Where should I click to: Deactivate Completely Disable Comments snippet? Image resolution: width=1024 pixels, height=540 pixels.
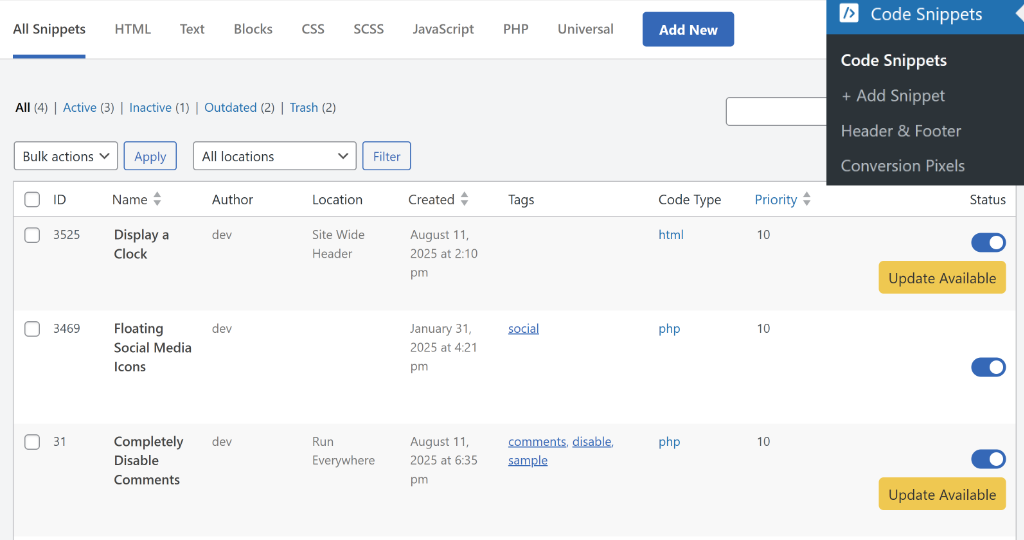[x=988, y=459]
